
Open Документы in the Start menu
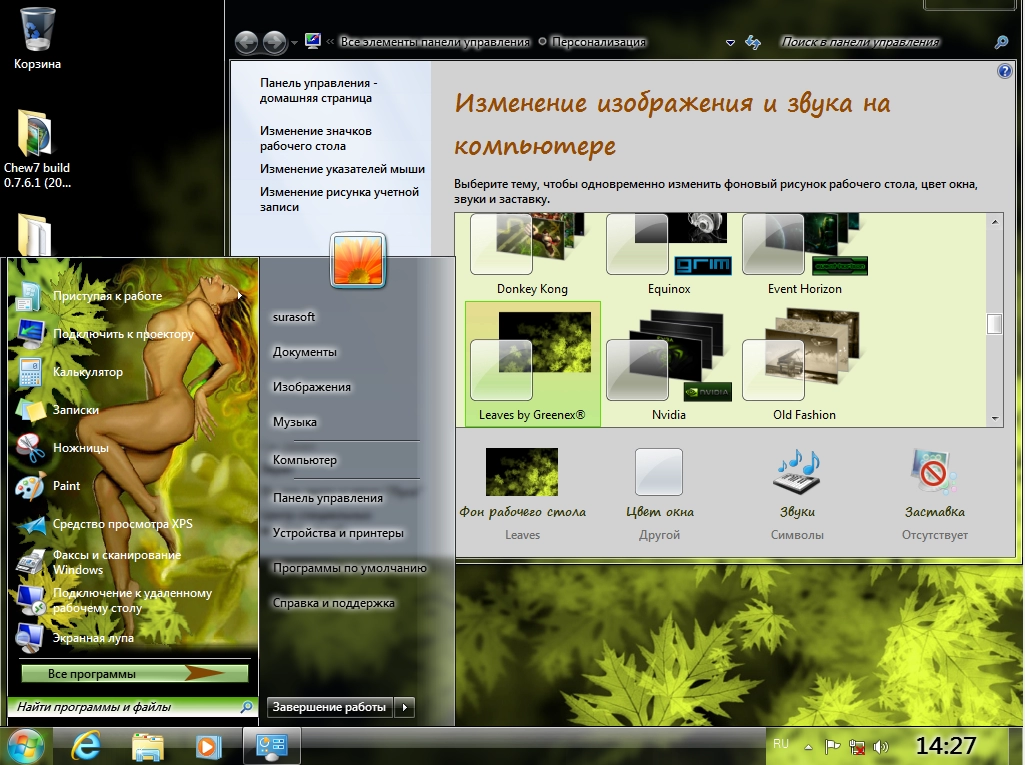304,352
